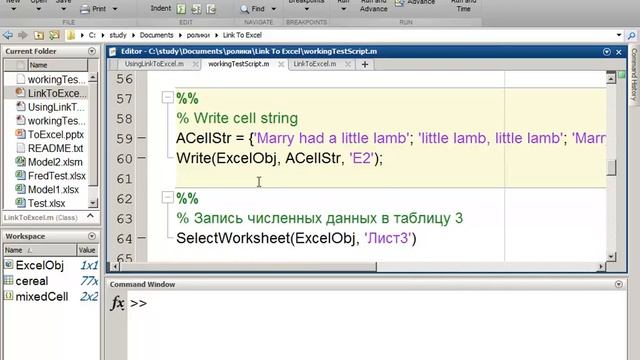Image resolution: width=640 pixels, height=360 pixels.
Task: Open the Run dropdown arrow
Action: [x=343, y=9]
